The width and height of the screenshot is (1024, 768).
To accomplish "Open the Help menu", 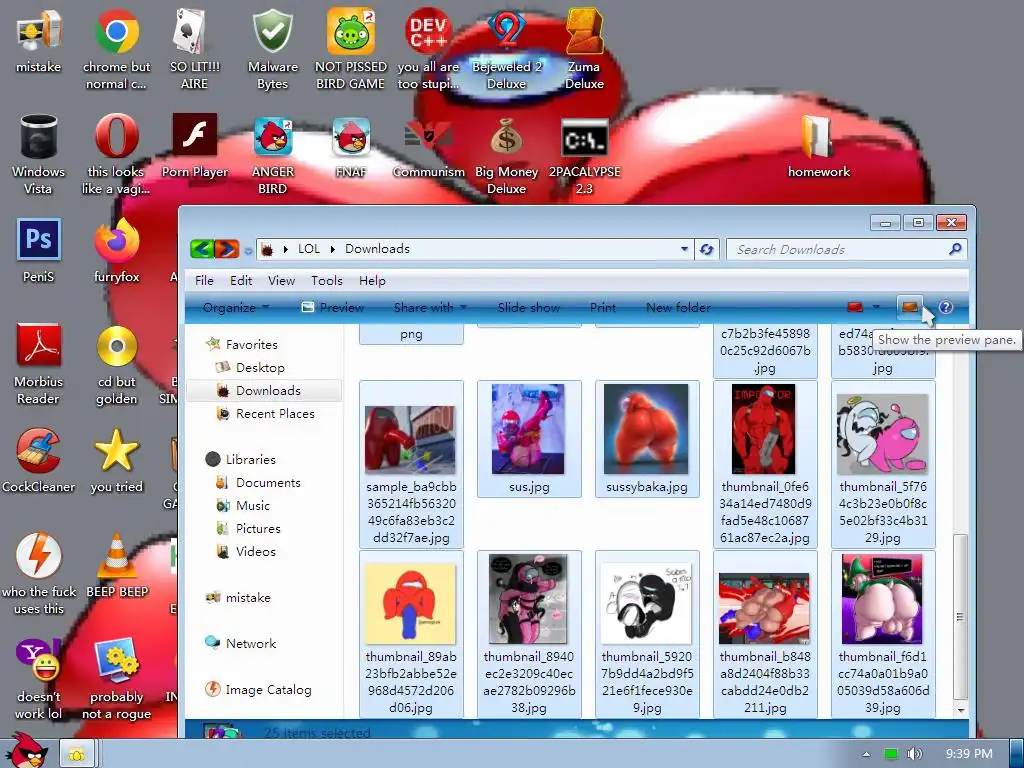I will (x=372, y=281).
